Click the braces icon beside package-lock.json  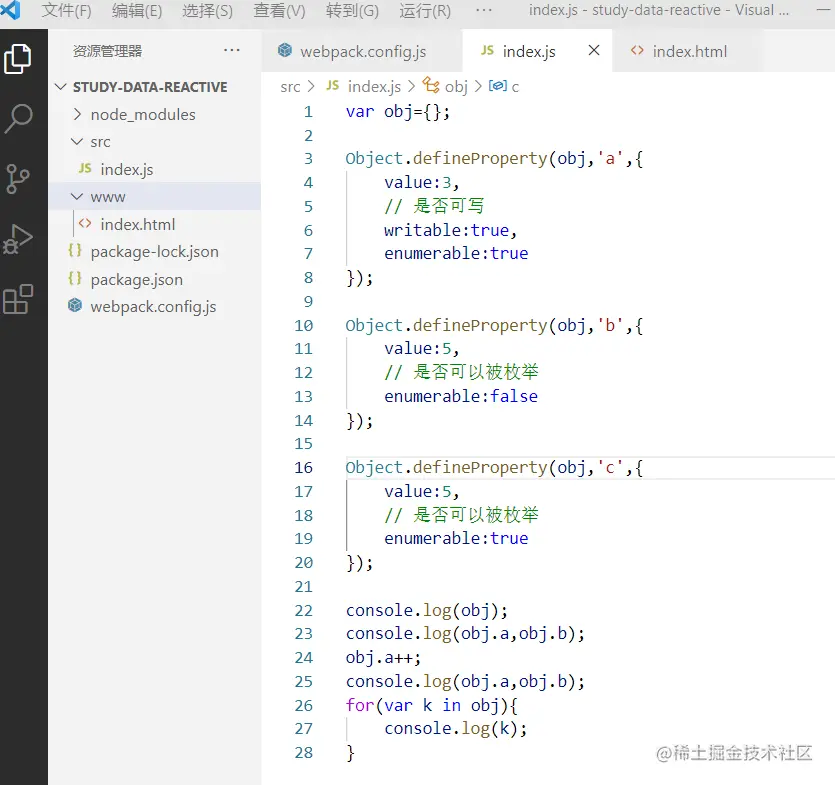75,250
